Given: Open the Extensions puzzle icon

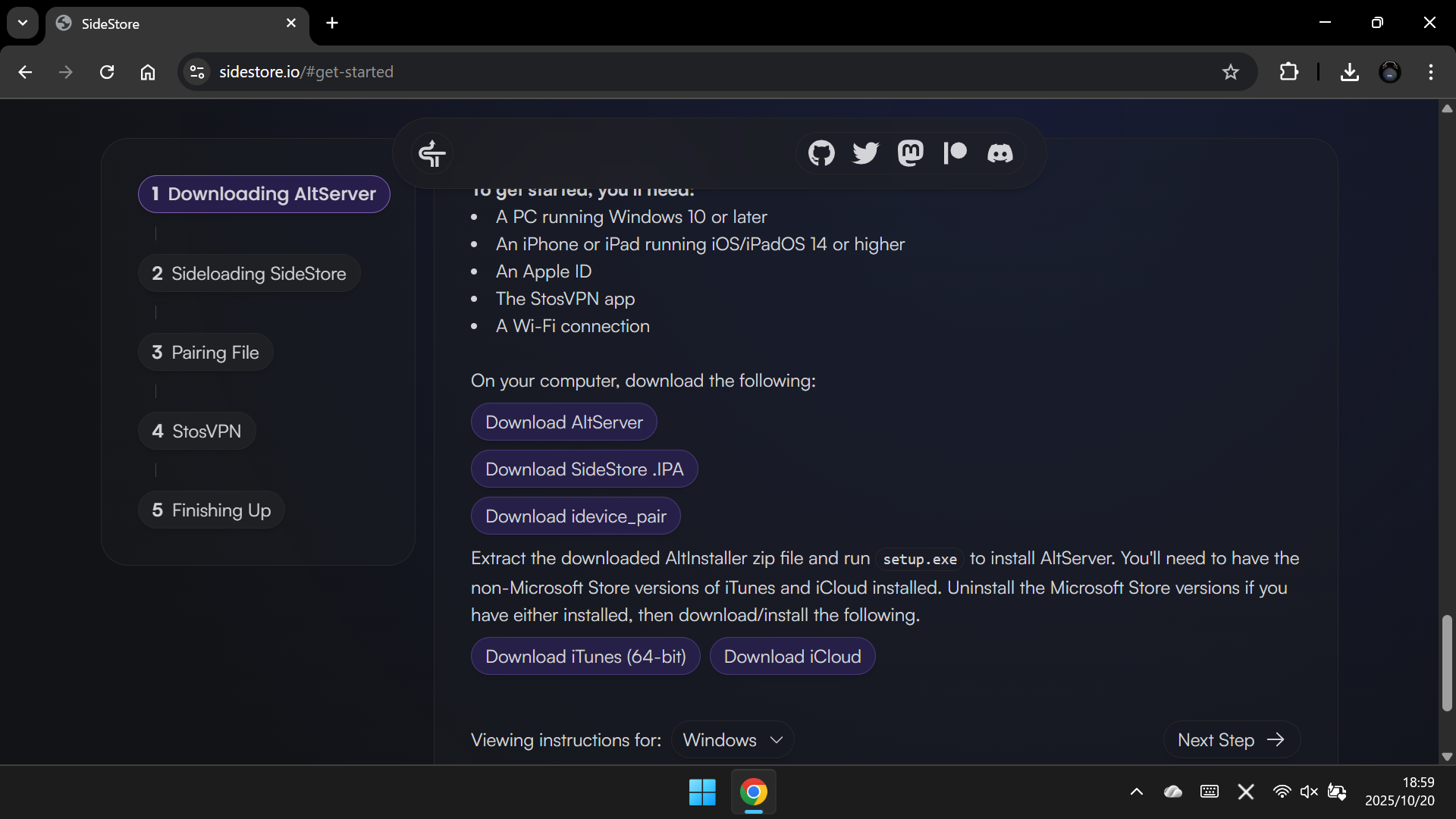Looking at the screenshot, I should point(1288,72).
